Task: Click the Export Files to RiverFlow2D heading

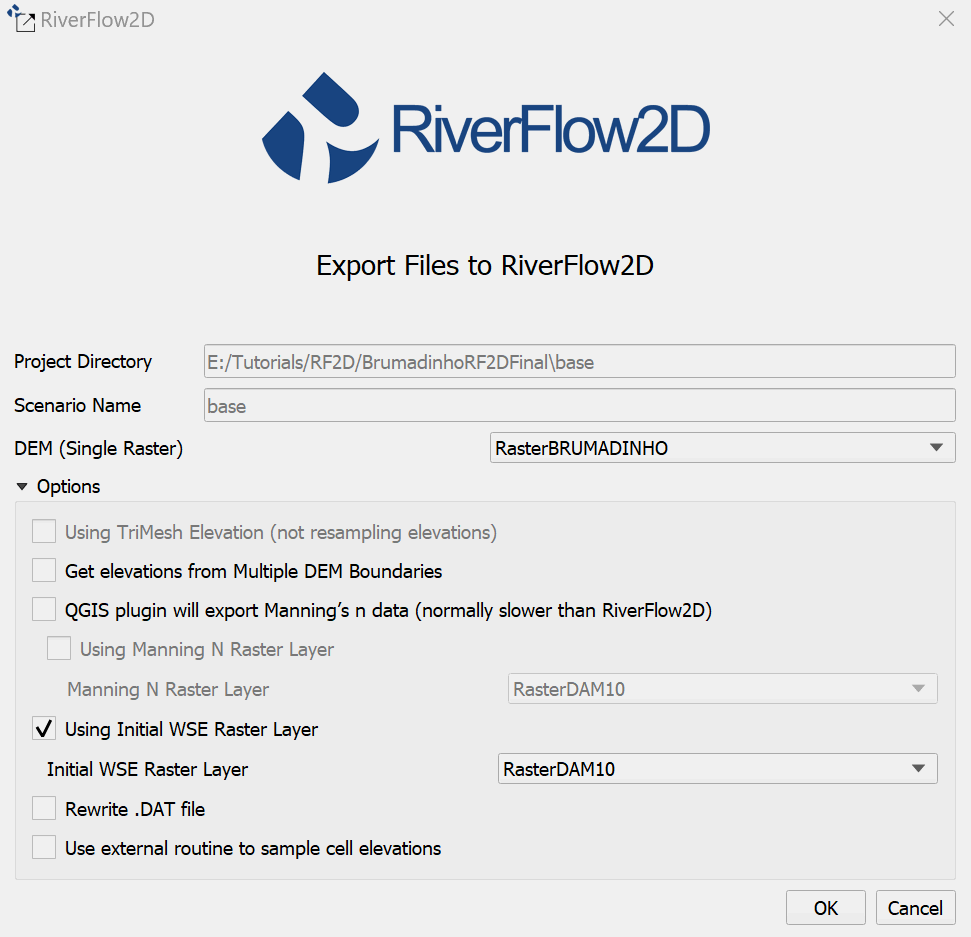Action: [485, 265]
